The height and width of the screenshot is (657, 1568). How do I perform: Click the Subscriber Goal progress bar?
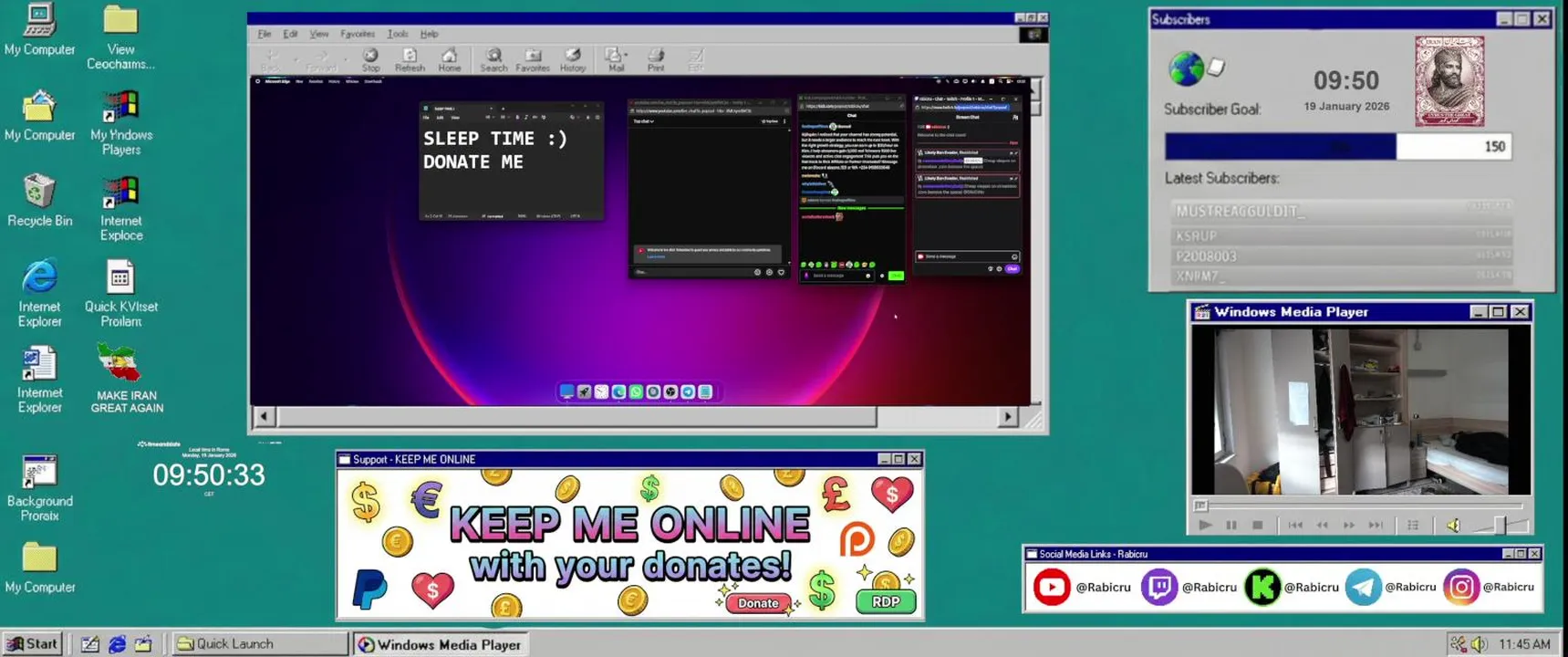(x=1337, y=147)
